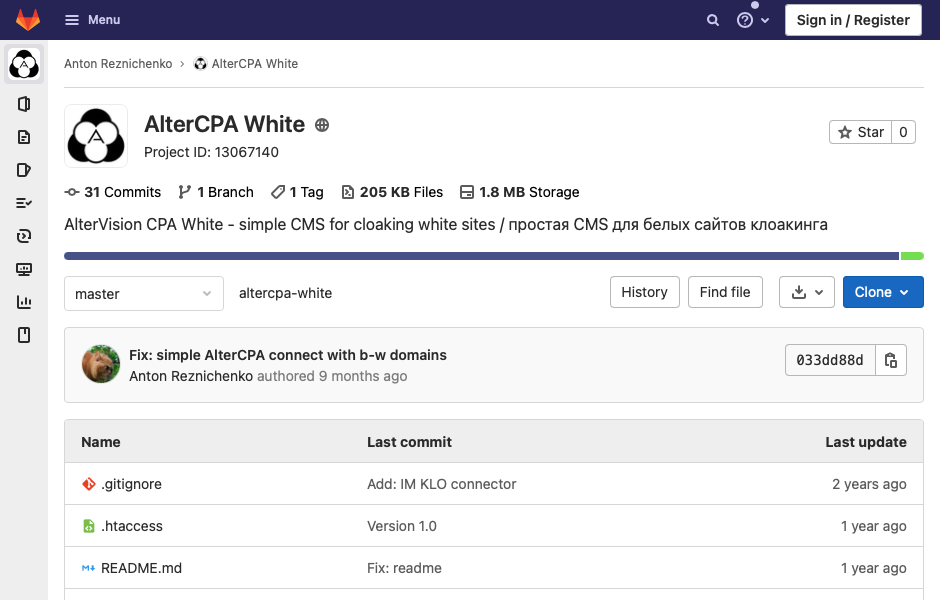The image size is (940, 600).
Task: Go to AlterCPA White breadcrumb link
Action: (246, 64)
